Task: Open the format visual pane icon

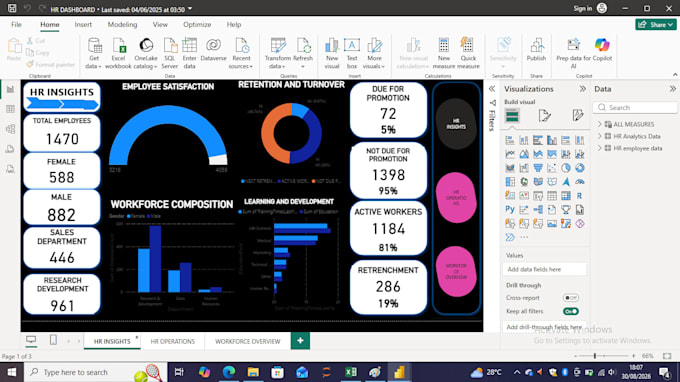Action: 545,115
